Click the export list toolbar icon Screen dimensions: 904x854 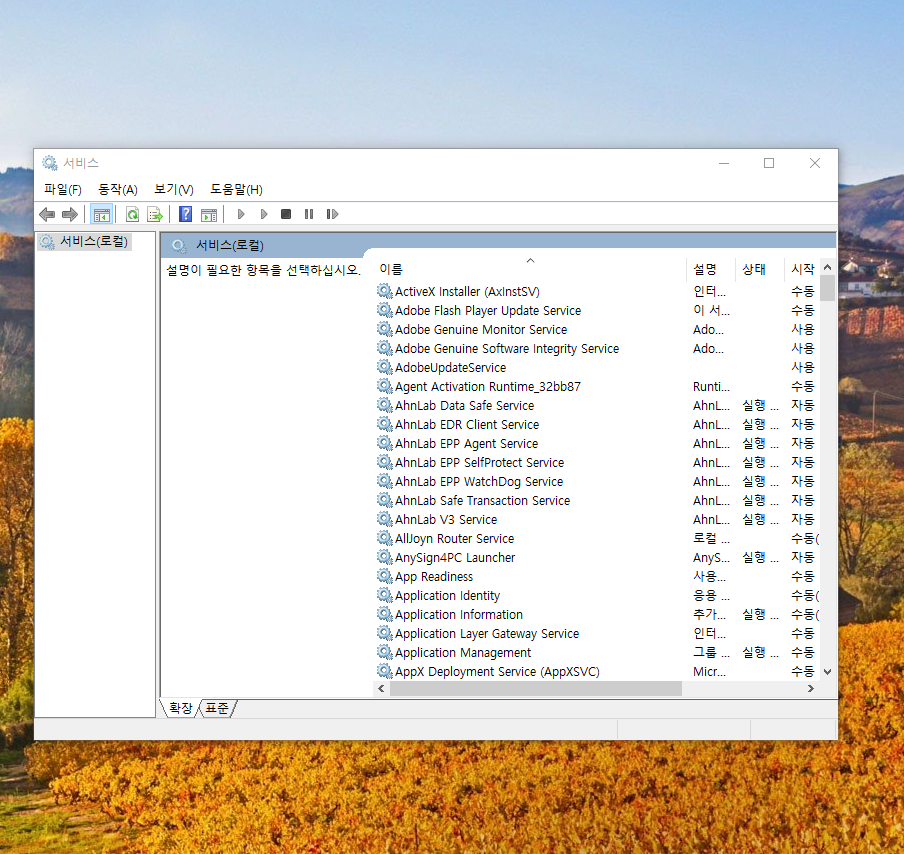click(155, 215)
